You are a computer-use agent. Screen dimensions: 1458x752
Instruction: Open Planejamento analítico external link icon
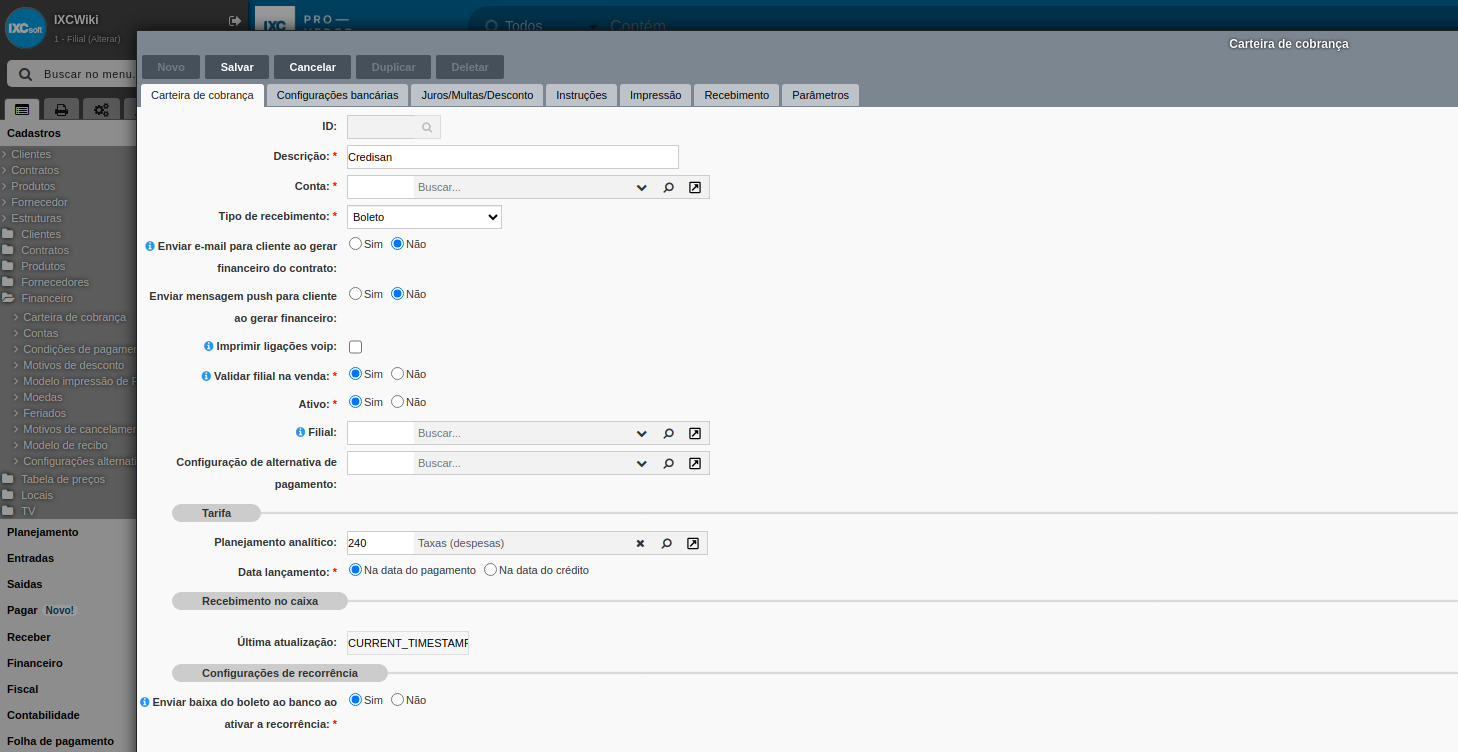tap(693, 543)
